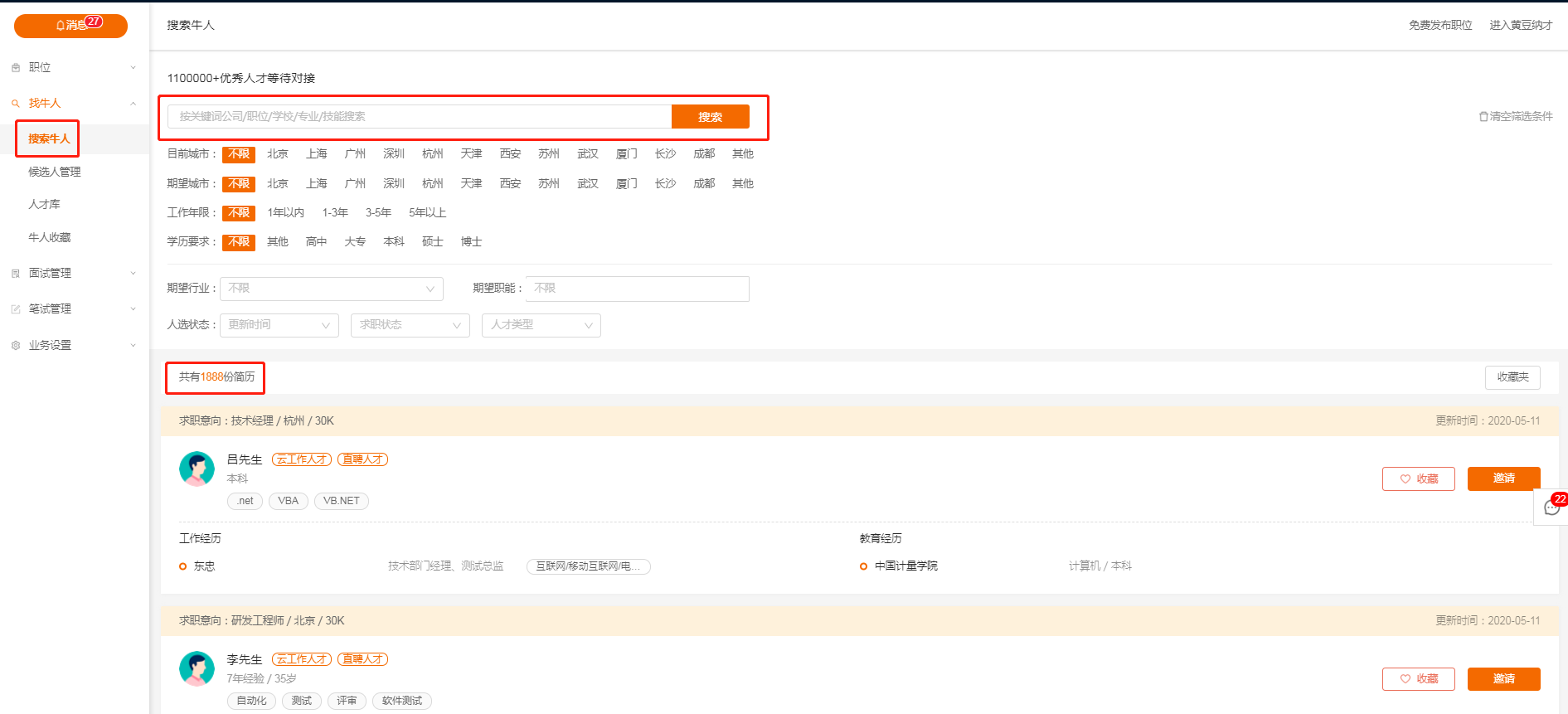Image resolution: width=1568 pixels, height=714 pixels.
Task: Click the 自动化 skill tag
Action: (252, 701)
